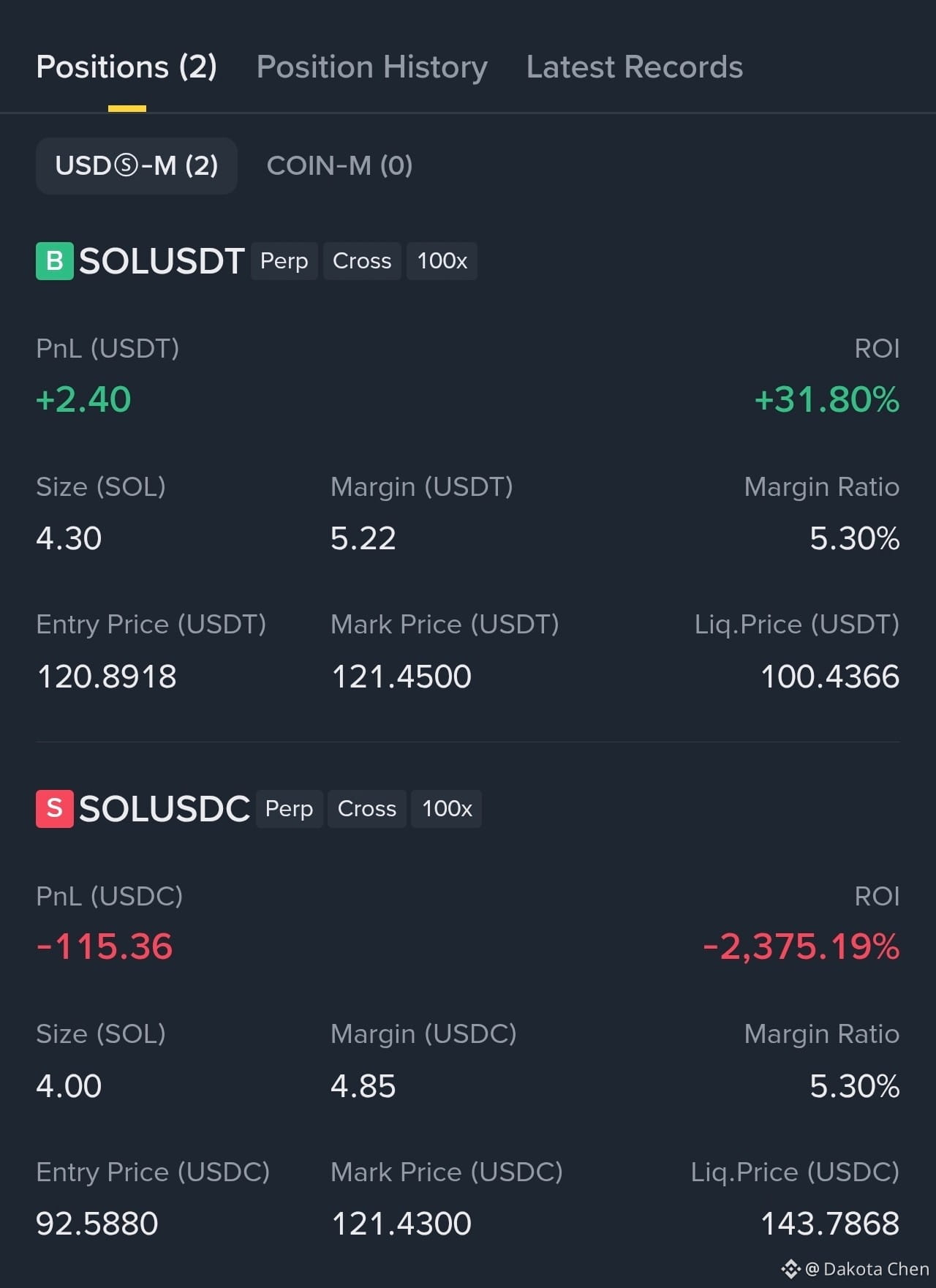This screenshot has width=936, height=1288.
Task: Click the SOLUSDT liquidation price 100.4366
Action: pos(830,677)
